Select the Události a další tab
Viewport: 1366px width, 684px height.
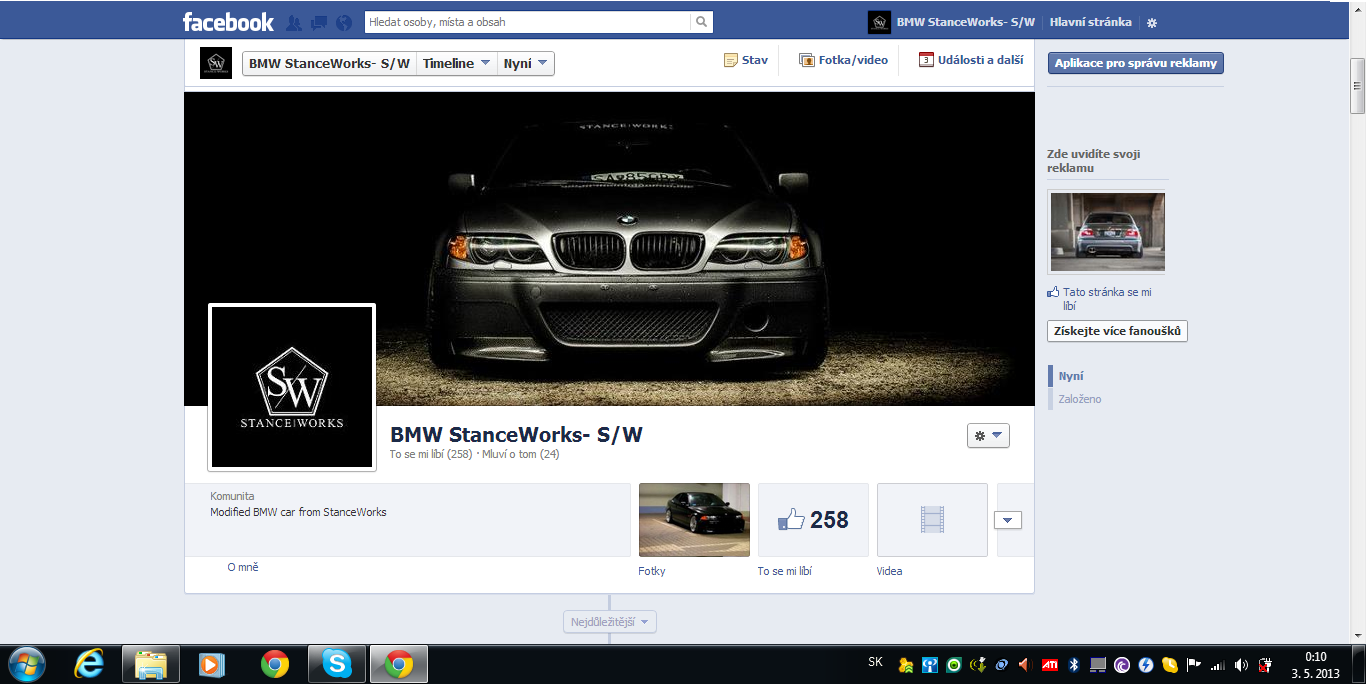coord(971,60)
